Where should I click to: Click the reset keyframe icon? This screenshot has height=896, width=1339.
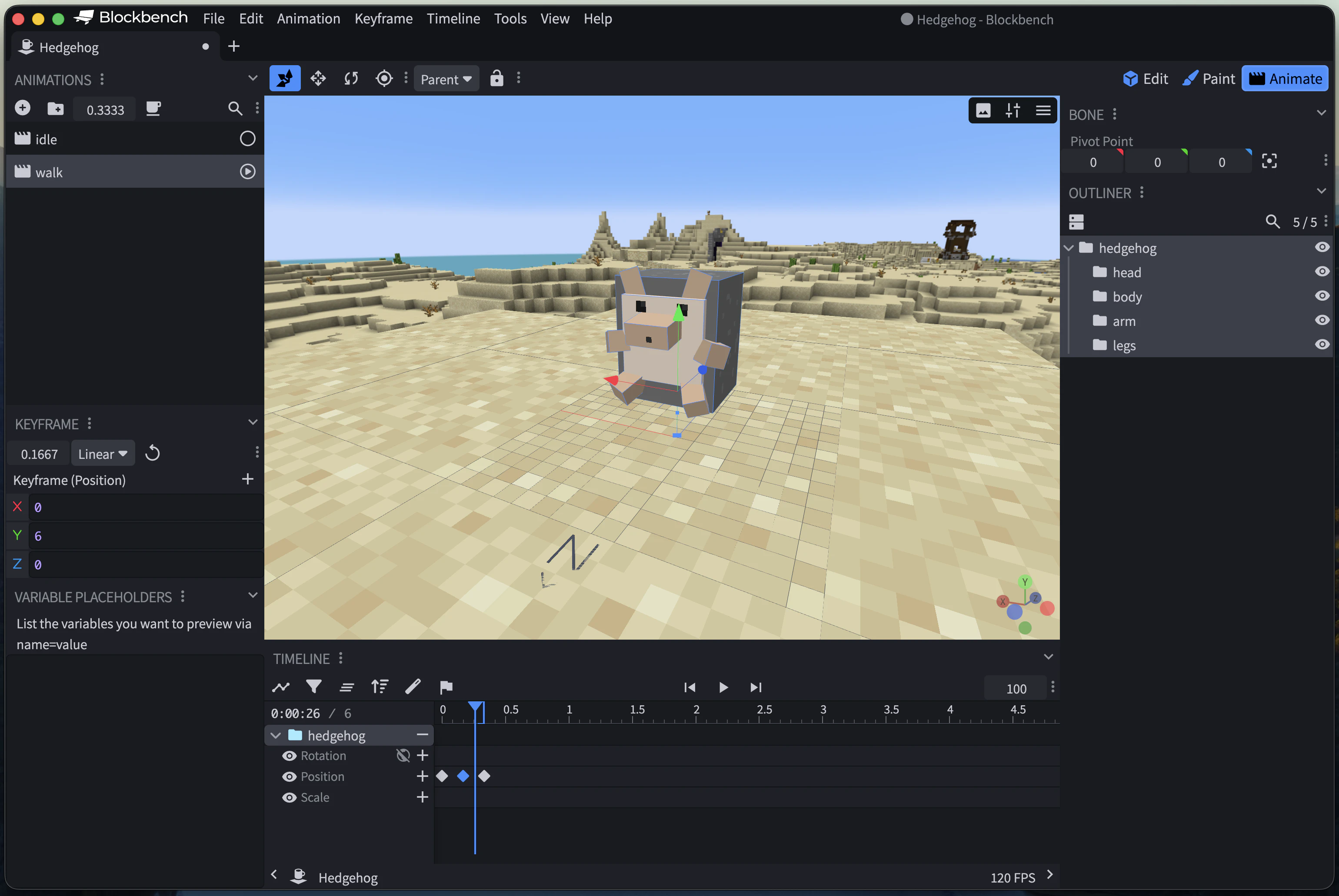(152, 454)
